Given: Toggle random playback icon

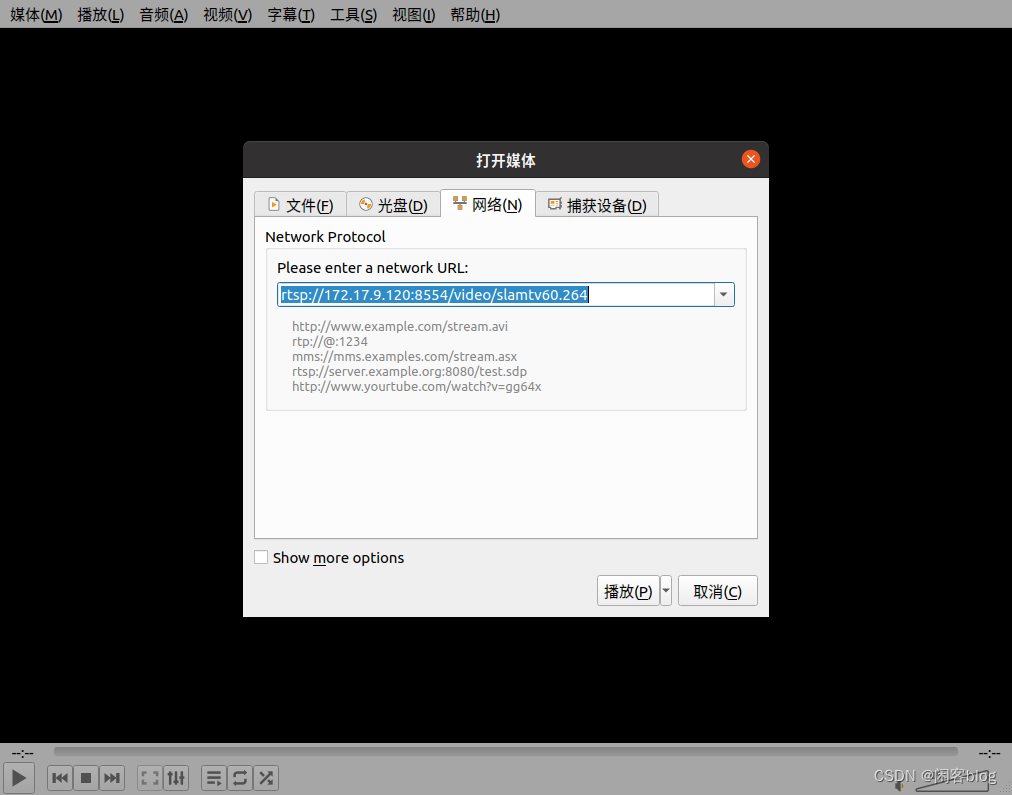Looking at the screenshot, I should click(266, 778).
